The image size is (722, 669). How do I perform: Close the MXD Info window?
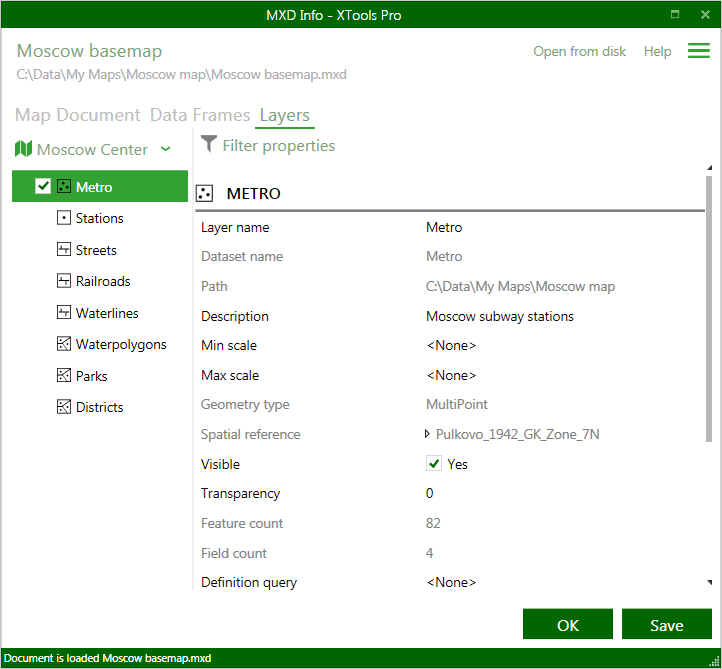pyautogui.click(x=705, y=14)
